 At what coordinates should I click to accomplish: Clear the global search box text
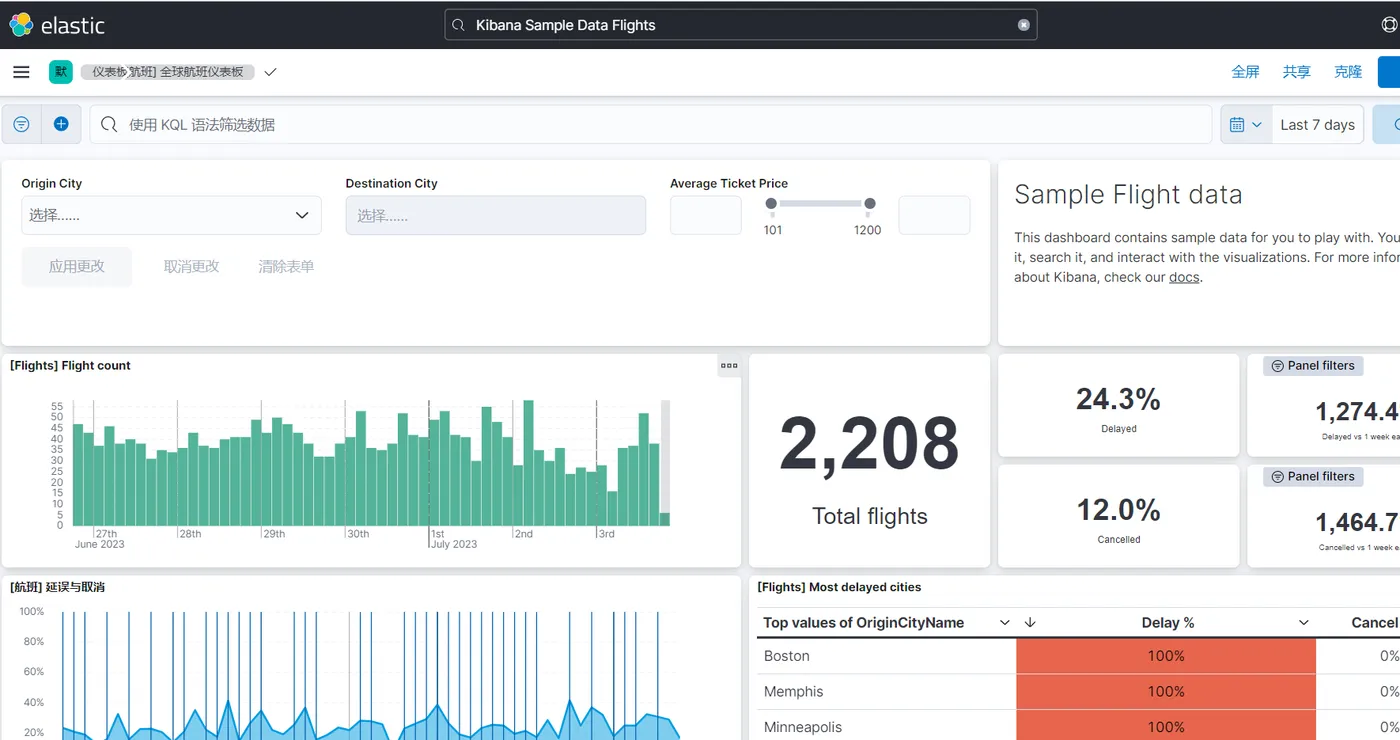click(1023, 25)
